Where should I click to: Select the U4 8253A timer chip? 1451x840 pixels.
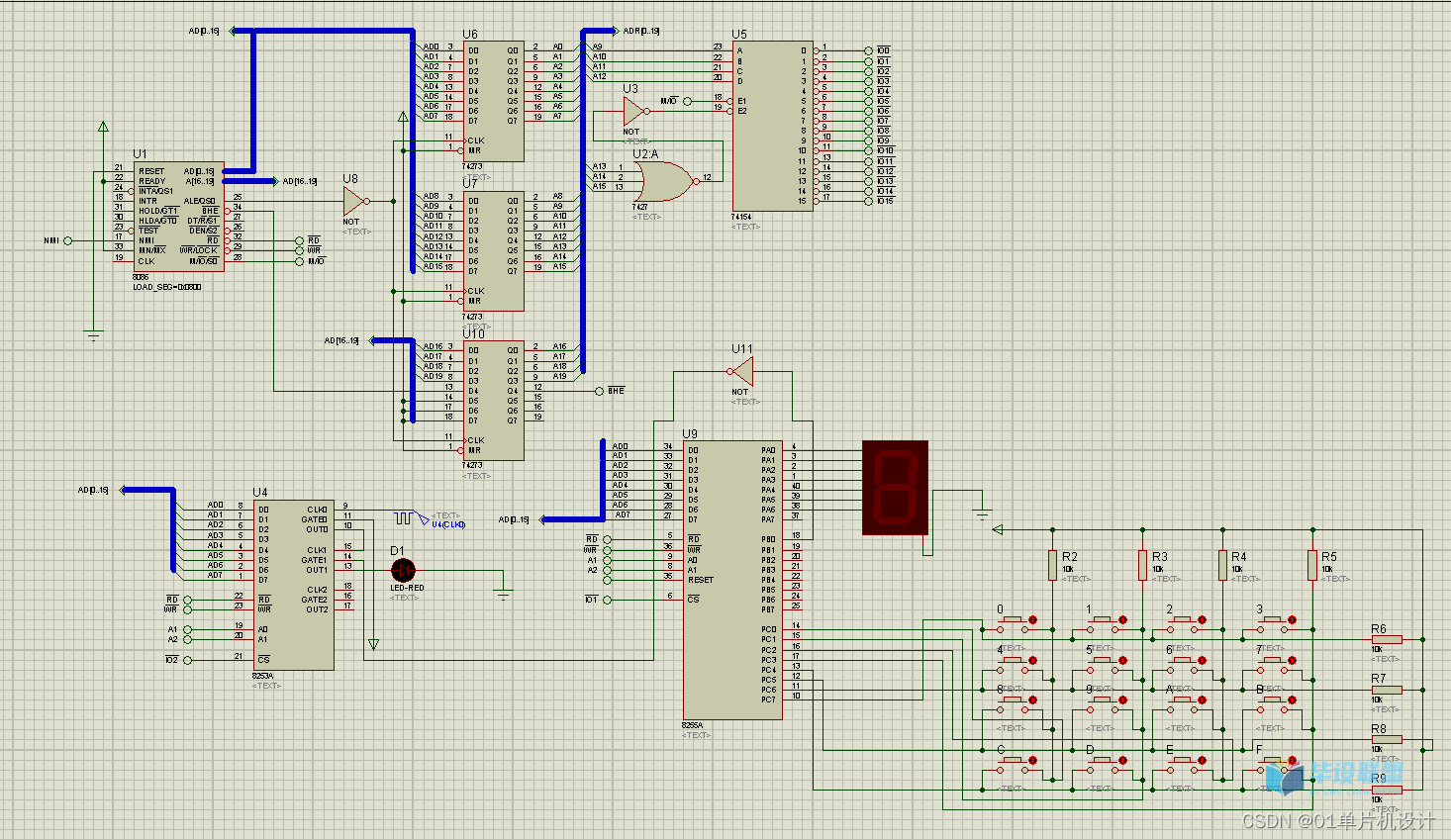[294, 584]
